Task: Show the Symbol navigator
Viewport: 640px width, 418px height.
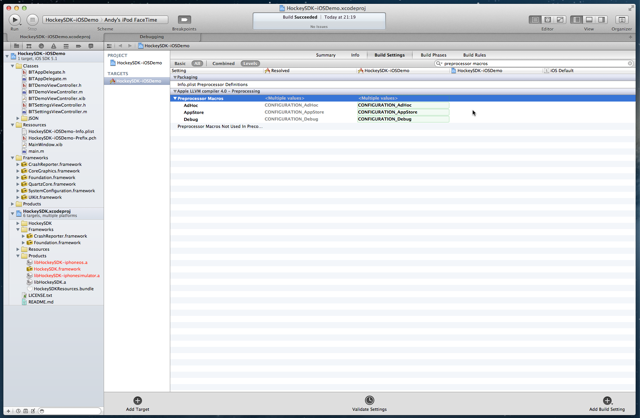Action: [x=29, y=46]
